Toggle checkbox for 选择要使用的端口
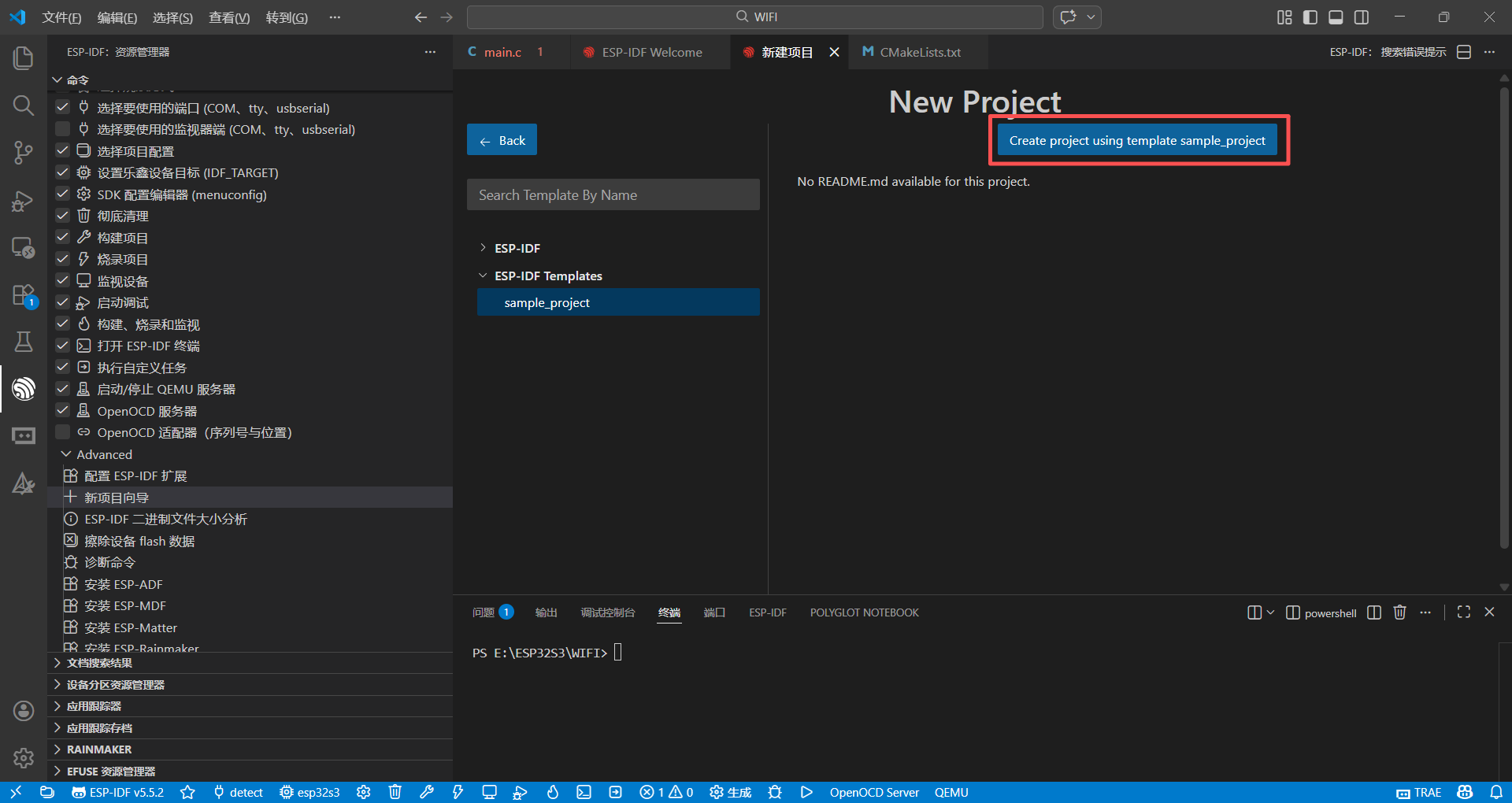 click(x=63, y=107)
